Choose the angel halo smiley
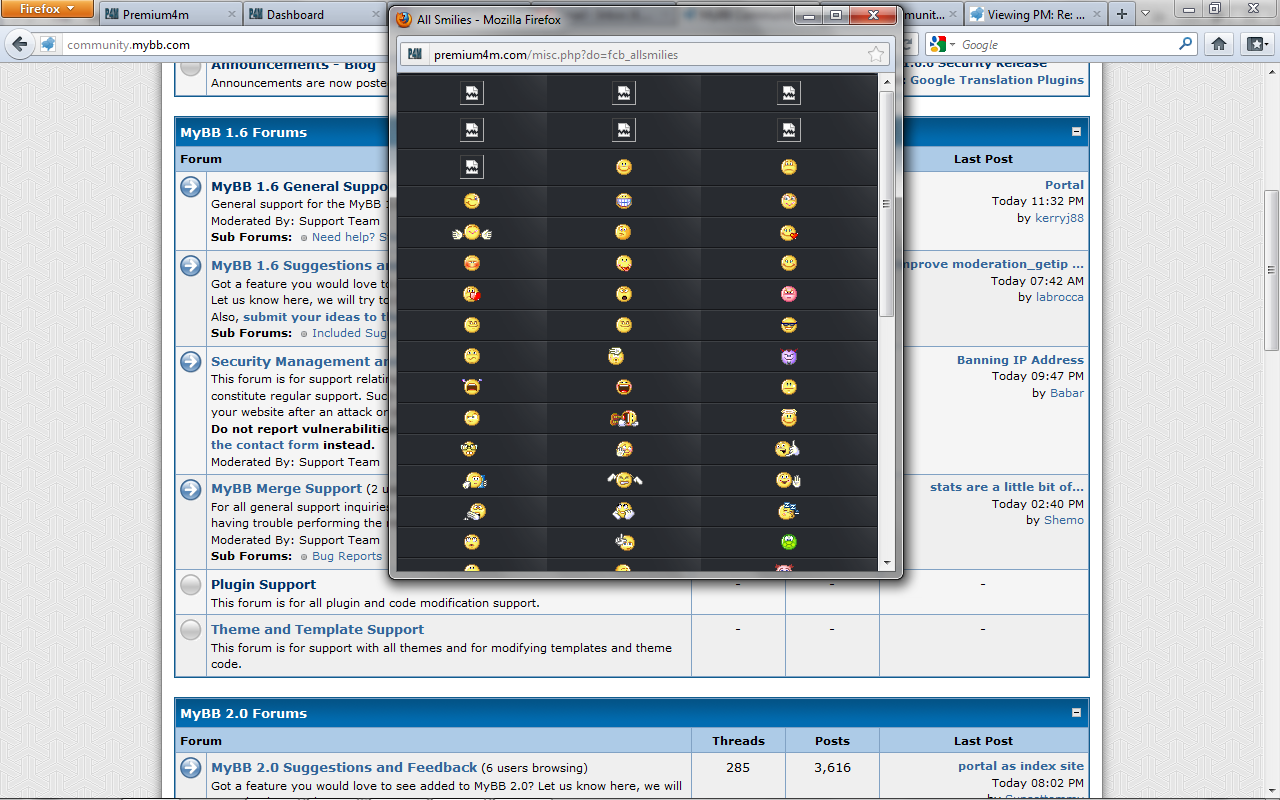Viewport: 1280px width, 800px height. pos(789,418)
